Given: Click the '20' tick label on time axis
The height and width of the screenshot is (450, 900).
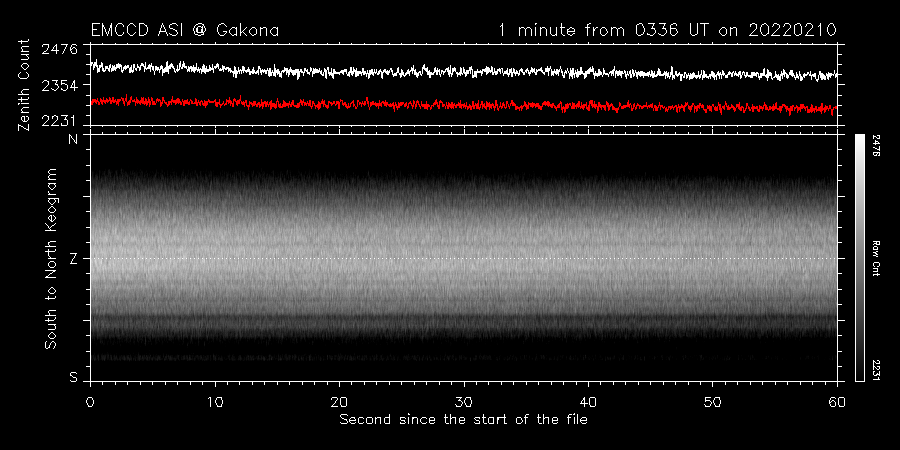Looking at the screenshot, I should pos(339,401).
